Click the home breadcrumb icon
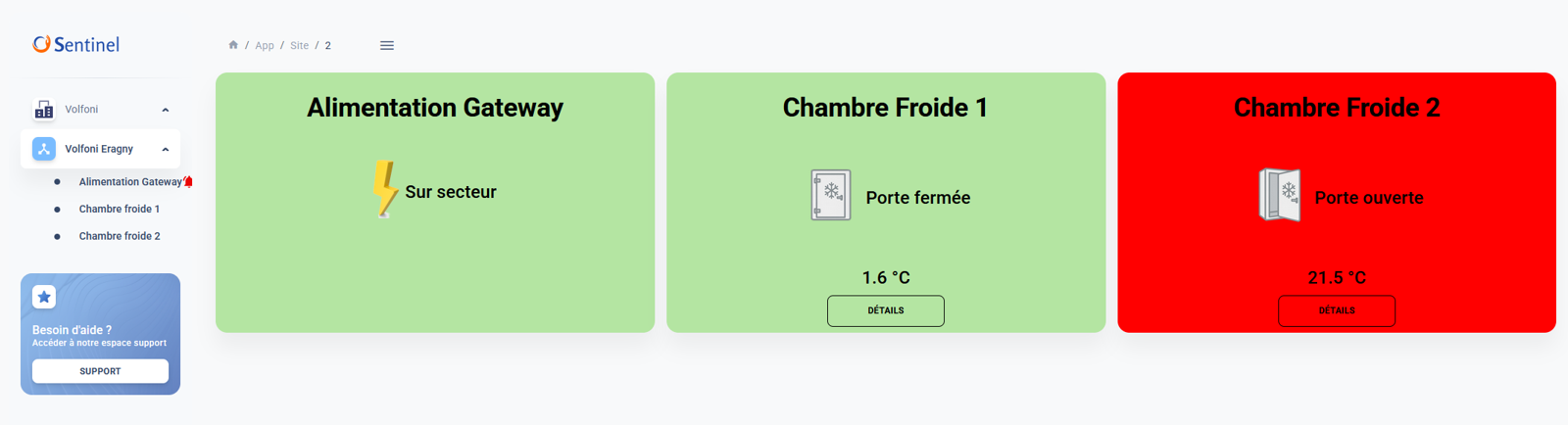Screen dimensions: 1568x425 pos(233,45)
